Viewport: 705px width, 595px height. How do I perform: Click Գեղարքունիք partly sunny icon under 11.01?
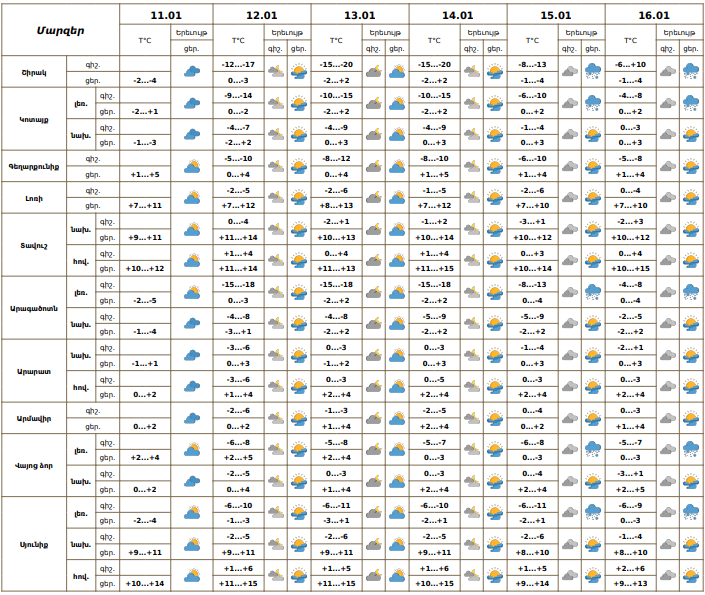click(192, 167)
